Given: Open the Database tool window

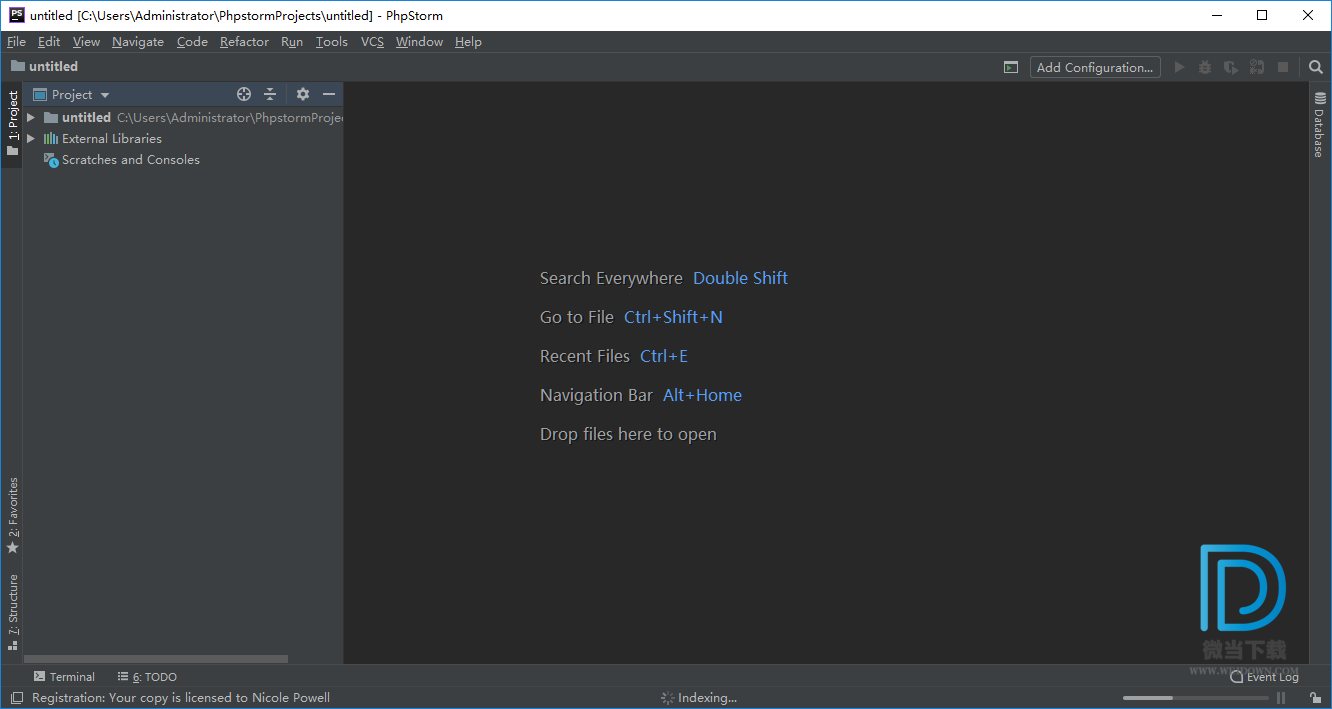Looking at the screenshot, I should [1320, 125].
